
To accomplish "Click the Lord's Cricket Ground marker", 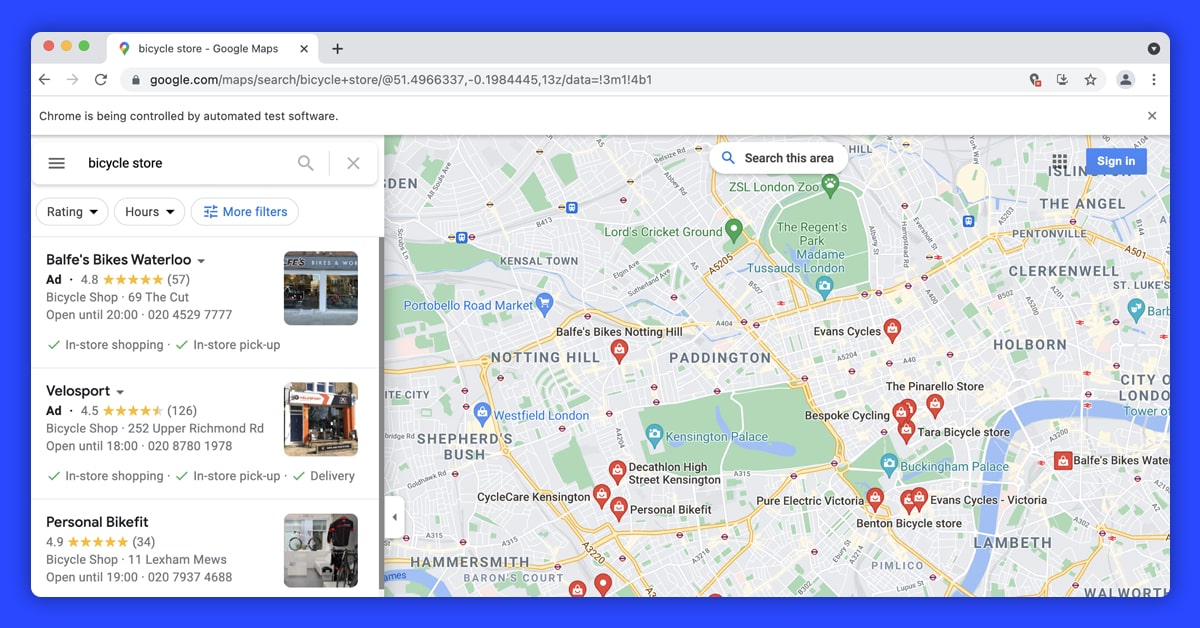I will (733, 231).
